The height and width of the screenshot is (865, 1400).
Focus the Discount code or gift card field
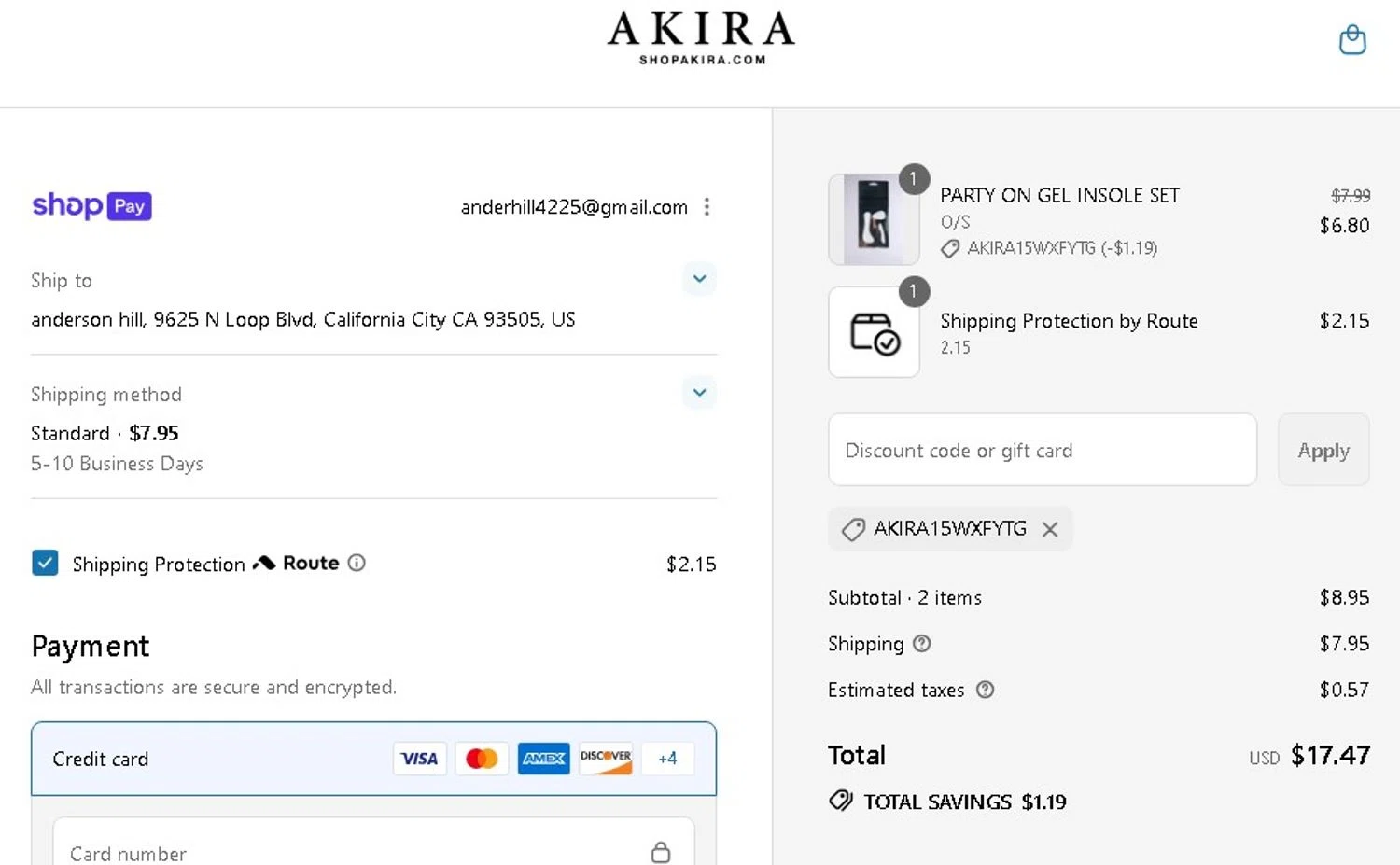click(x=1043, y=450)
